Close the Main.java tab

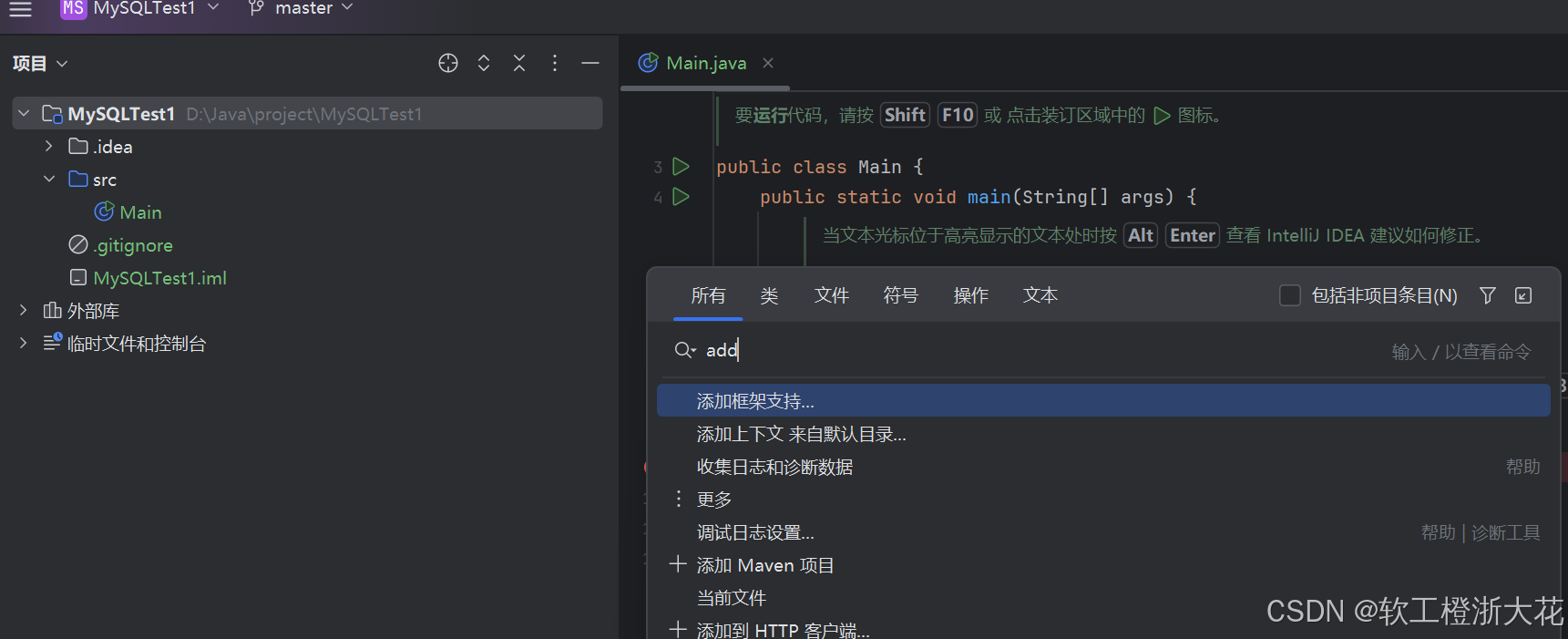(x=768, y=63)
